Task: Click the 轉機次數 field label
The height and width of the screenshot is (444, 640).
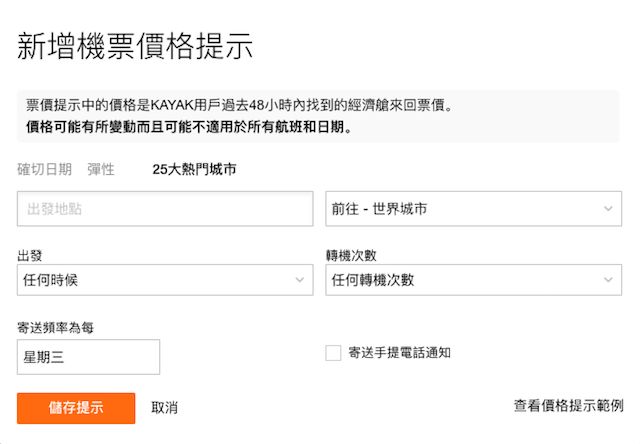Action: click(351, 256)
